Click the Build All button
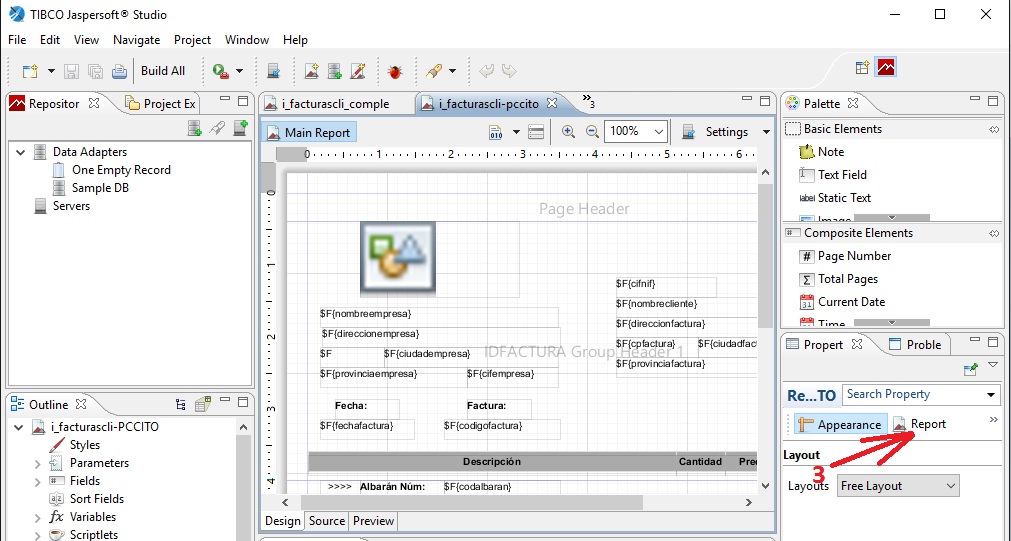This screenshot has width=1011, height=541. coord(163,71)
